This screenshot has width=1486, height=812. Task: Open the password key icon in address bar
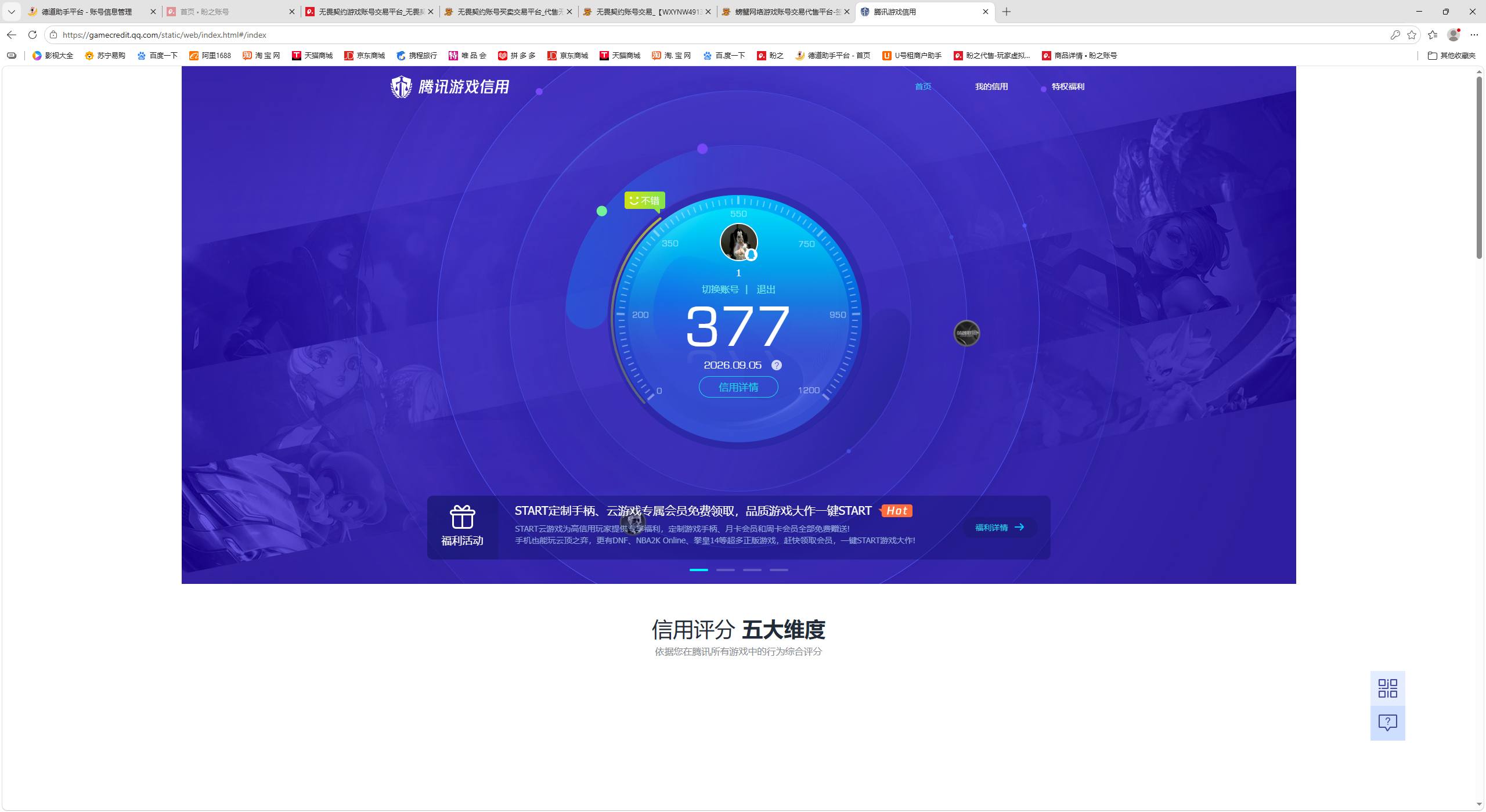click(x=1395, y=35)
